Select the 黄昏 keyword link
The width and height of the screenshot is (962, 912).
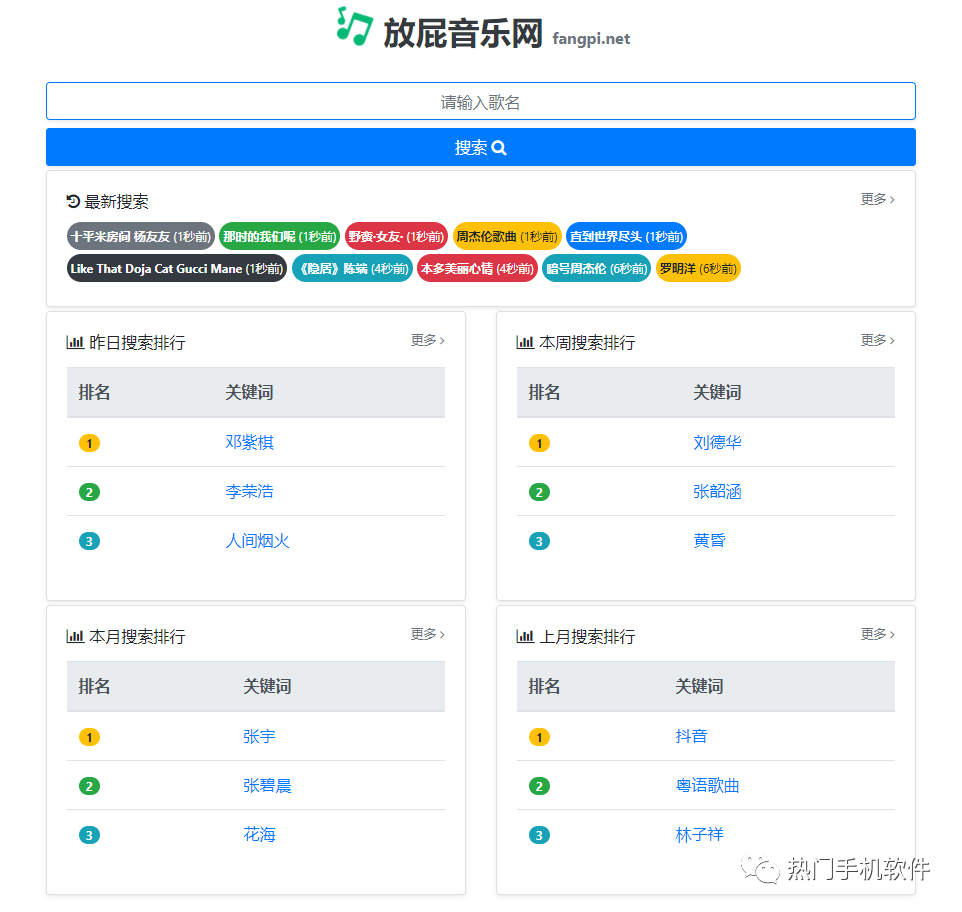709,540
